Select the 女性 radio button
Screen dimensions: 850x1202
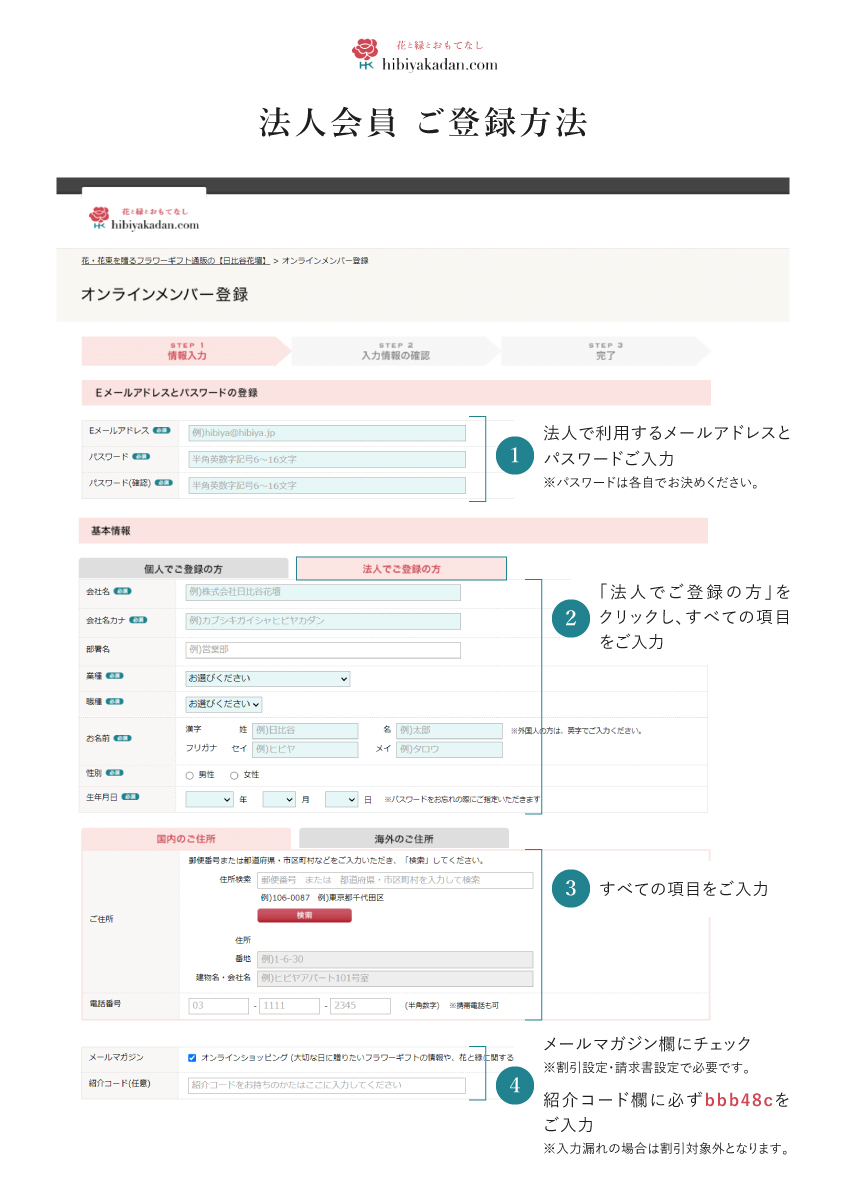point(234,775)
